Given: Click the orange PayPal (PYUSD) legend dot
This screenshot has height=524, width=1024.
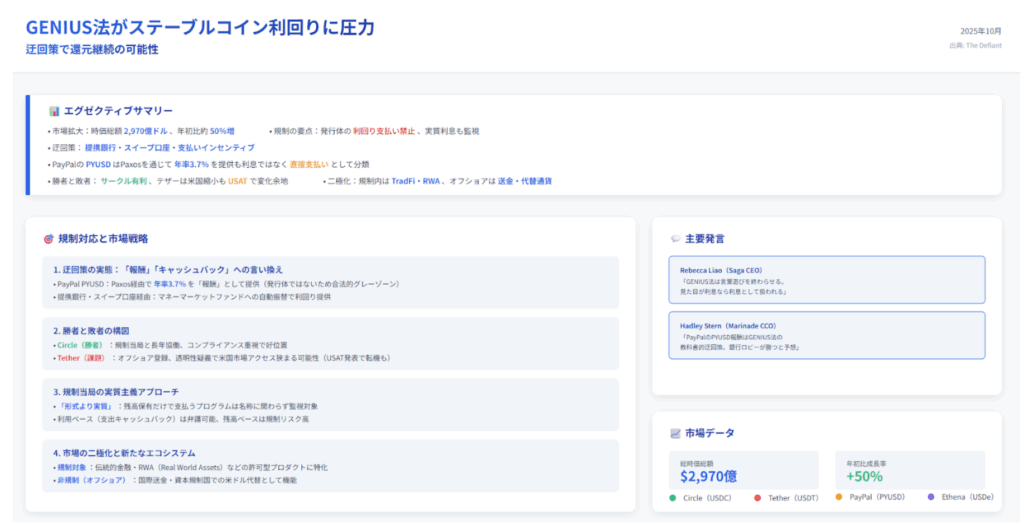Looking at the screenshot, I should coord(838,497).
